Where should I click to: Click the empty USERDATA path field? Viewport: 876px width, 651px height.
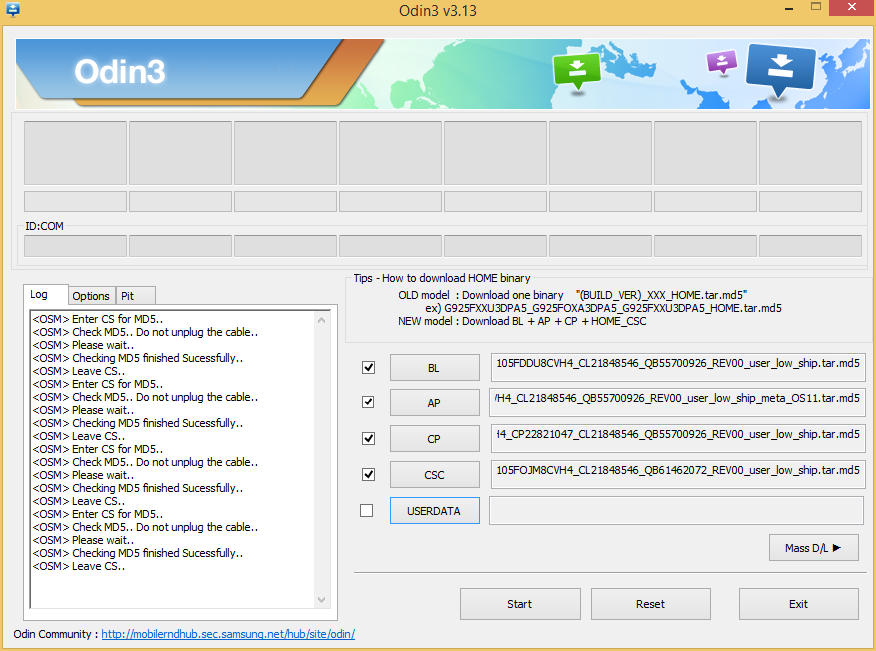click(678, 510)
